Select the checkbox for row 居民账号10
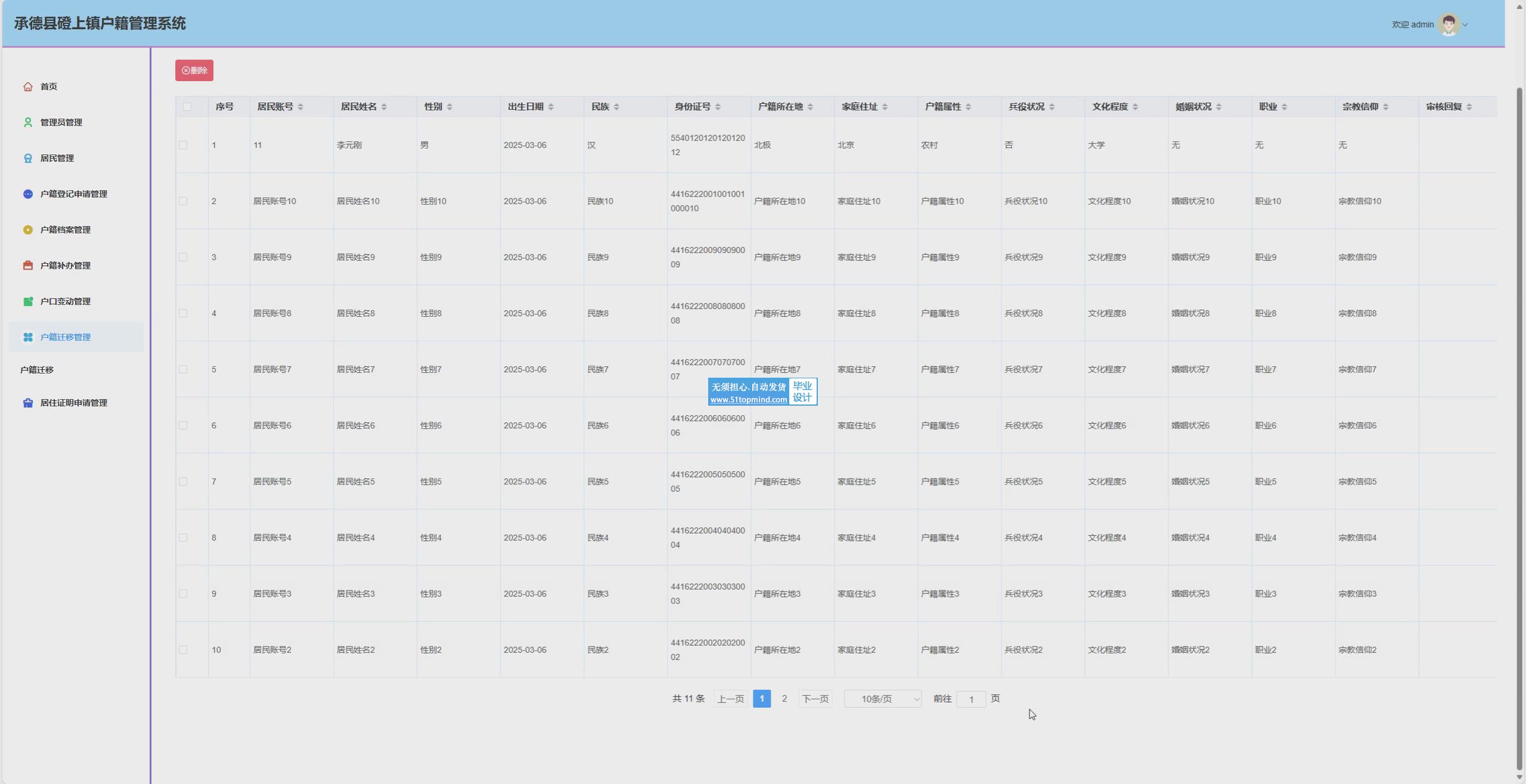The height and width of the screenshot is (784, 1526). pyautogui.click(x=183, y=201)
